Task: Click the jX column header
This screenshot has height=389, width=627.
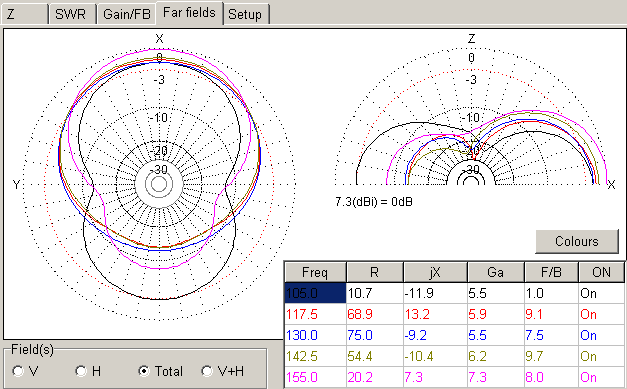Action: click(435, 272)
